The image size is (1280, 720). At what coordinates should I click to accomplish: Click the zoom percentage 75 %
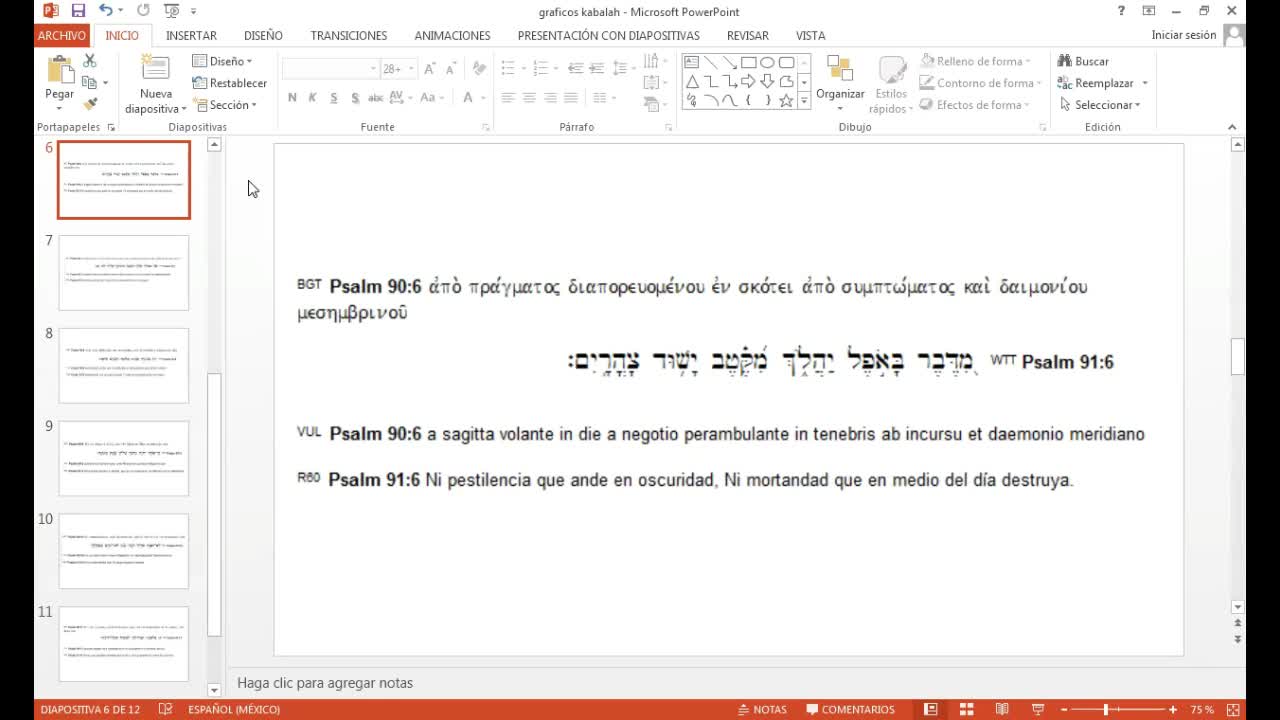[1203, 709]
